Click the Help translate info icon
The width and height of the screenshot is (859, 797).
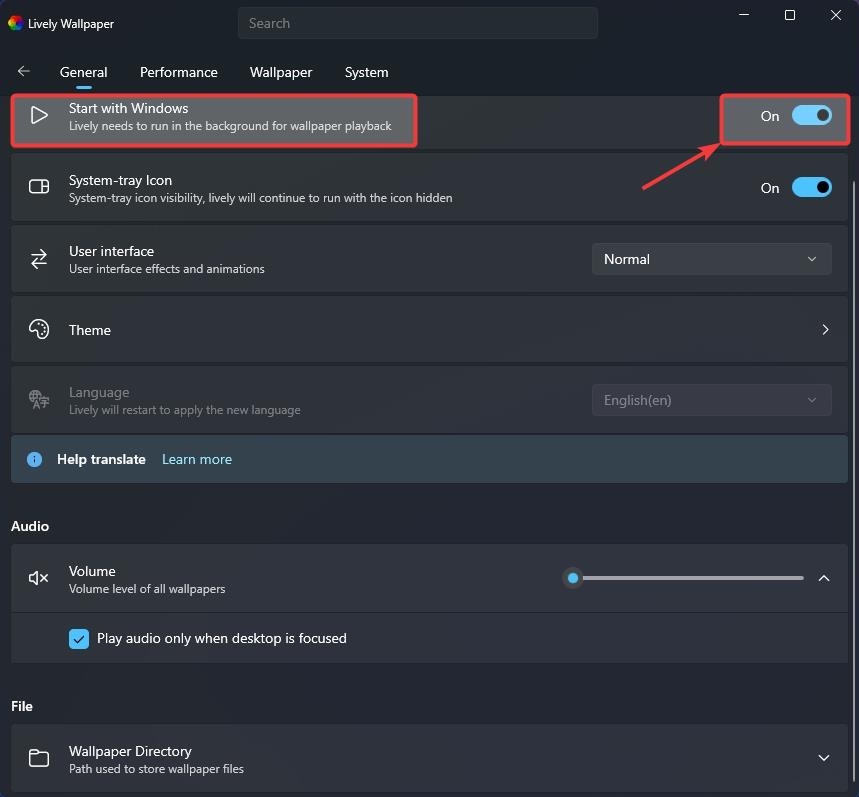pyautogui.click(x=35, y=459)
